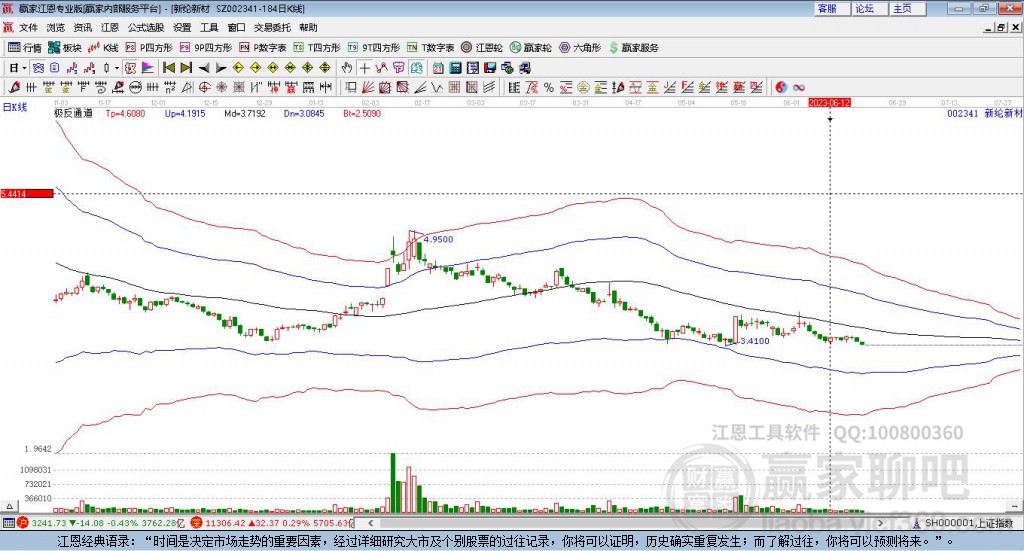
Task: Open 赢家服务 with dollar icon
Action: (633, 48)
